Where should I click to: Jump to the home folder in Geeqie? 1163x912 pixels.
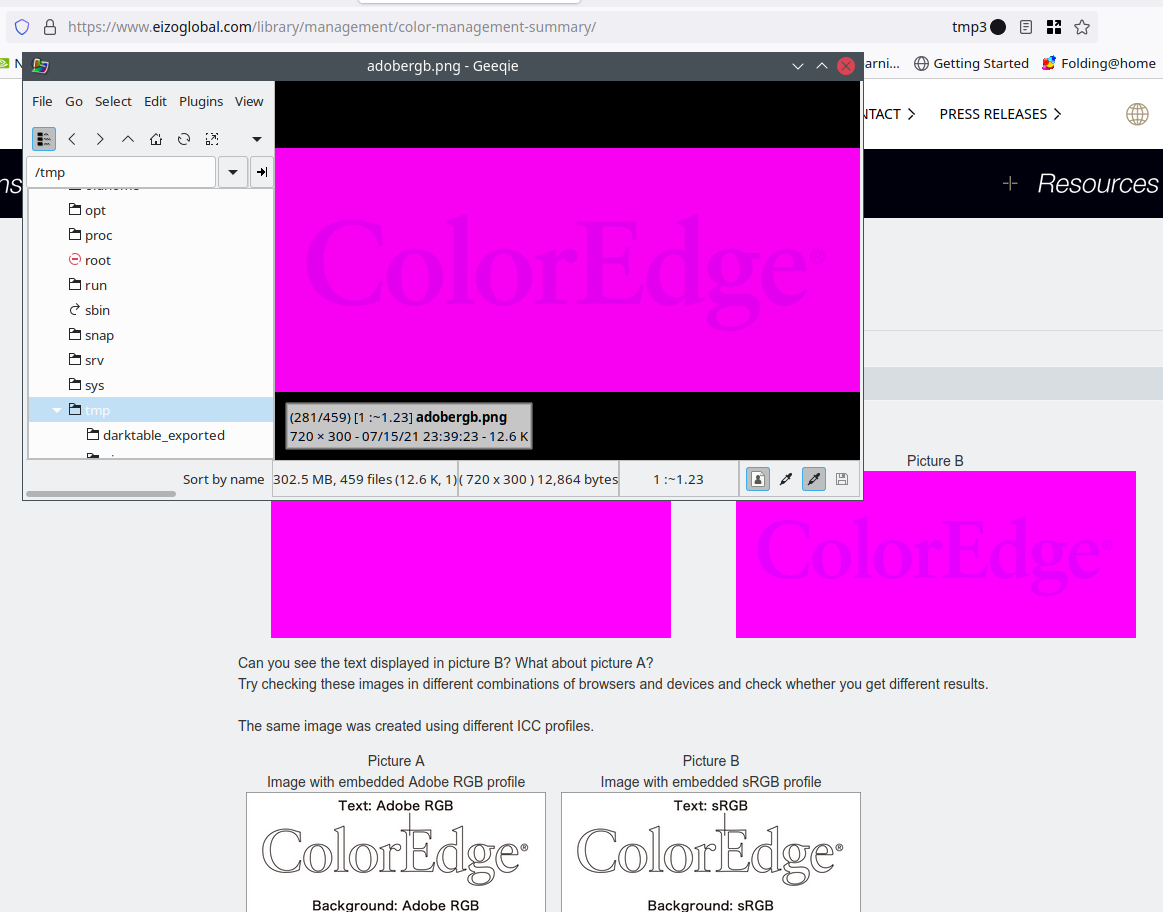156,139
